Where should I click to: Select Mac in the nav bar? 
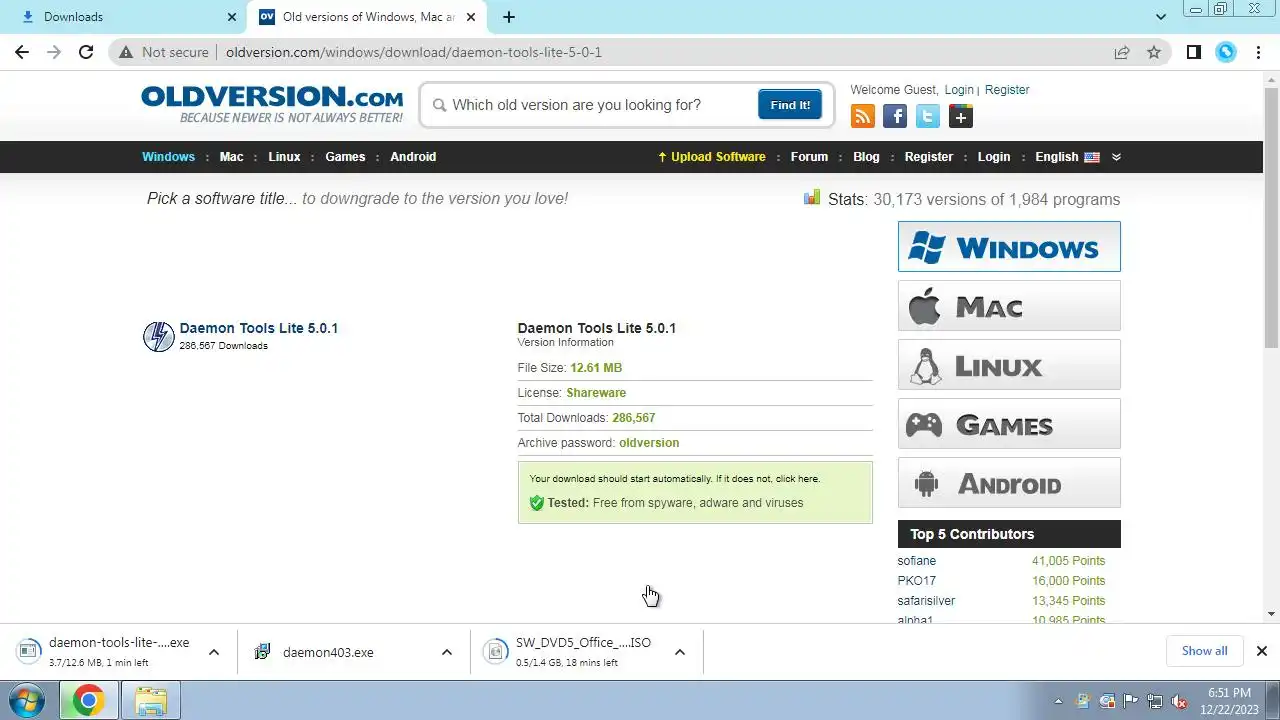[232, 157]
